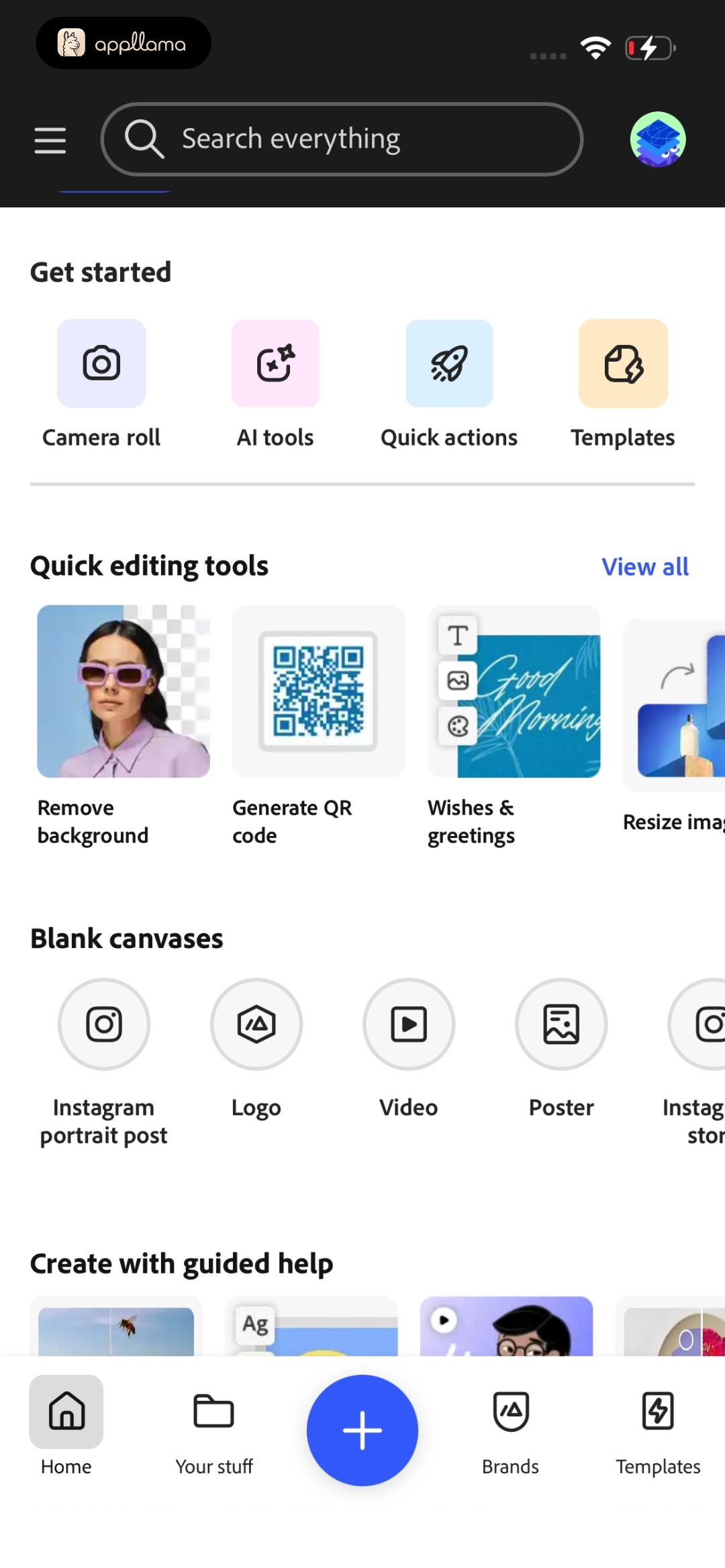Tap the Search everything field
The height and width of the screenshot is (1568, 725).
pos(342,140)
